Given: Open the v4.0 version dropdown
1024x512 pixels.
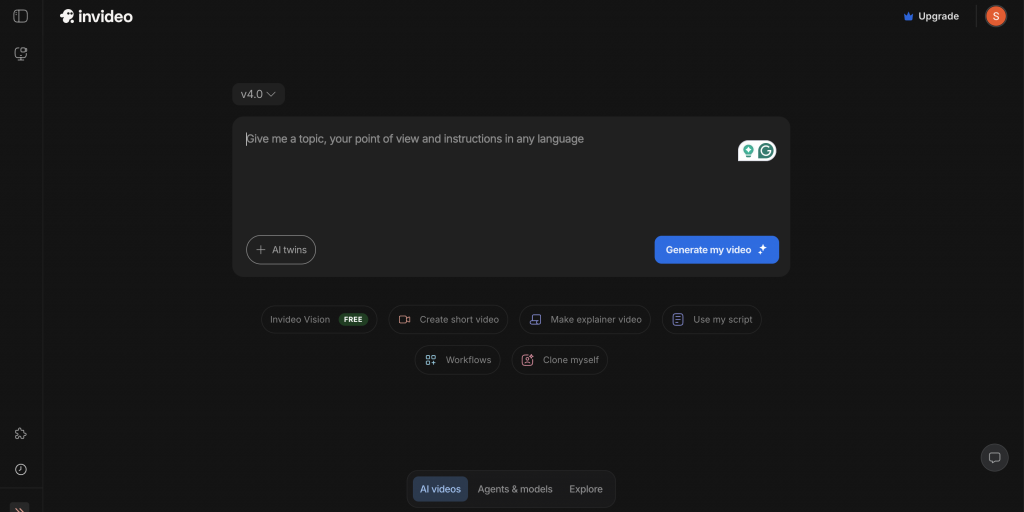Looking at the screenshot, I should (258, 94).
